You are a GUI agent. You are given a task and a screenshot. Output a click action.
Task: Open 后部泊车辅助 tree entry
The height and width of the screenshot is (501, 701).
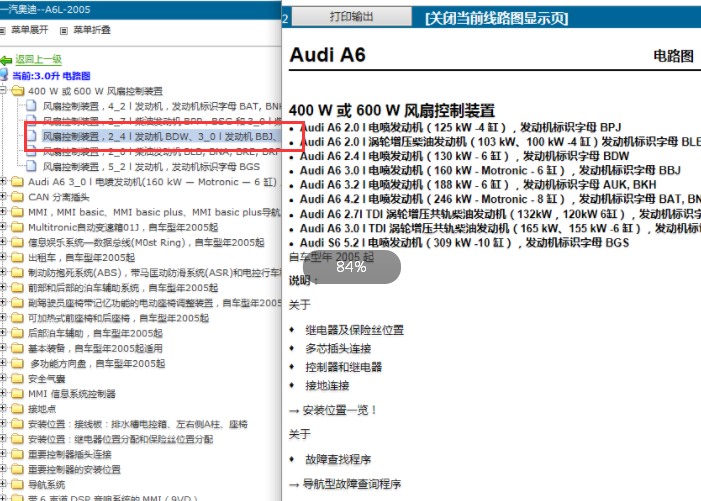(x=95, y=333)
